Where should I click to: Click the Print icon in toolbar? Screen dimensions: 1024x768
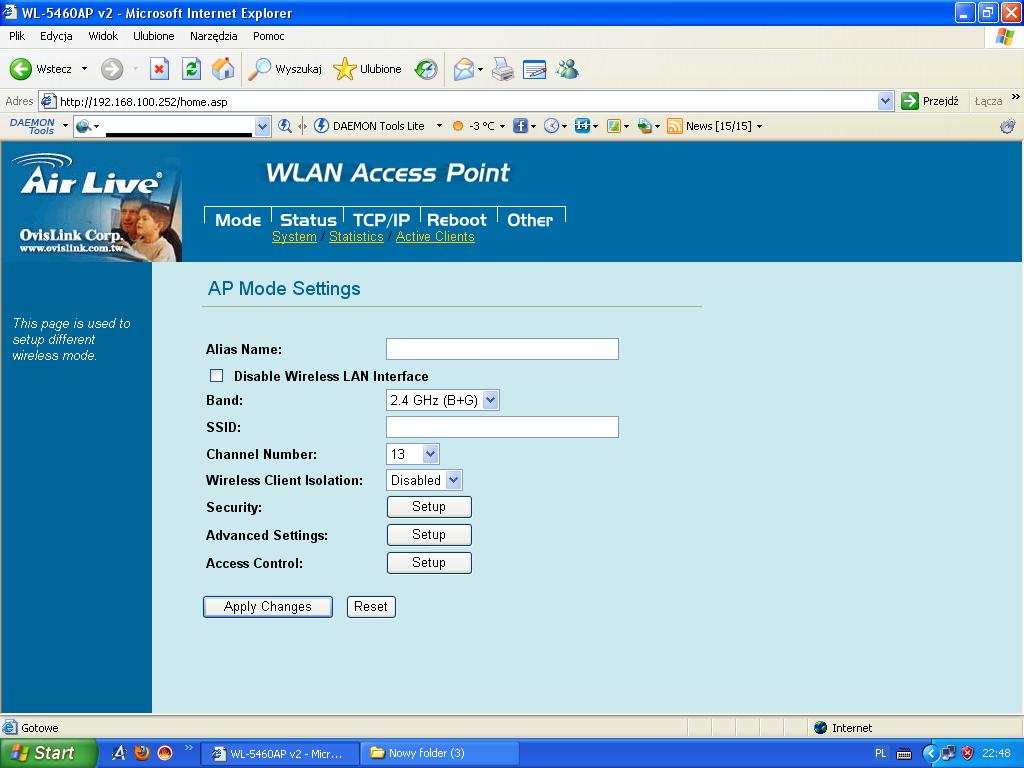coord(503,69)
